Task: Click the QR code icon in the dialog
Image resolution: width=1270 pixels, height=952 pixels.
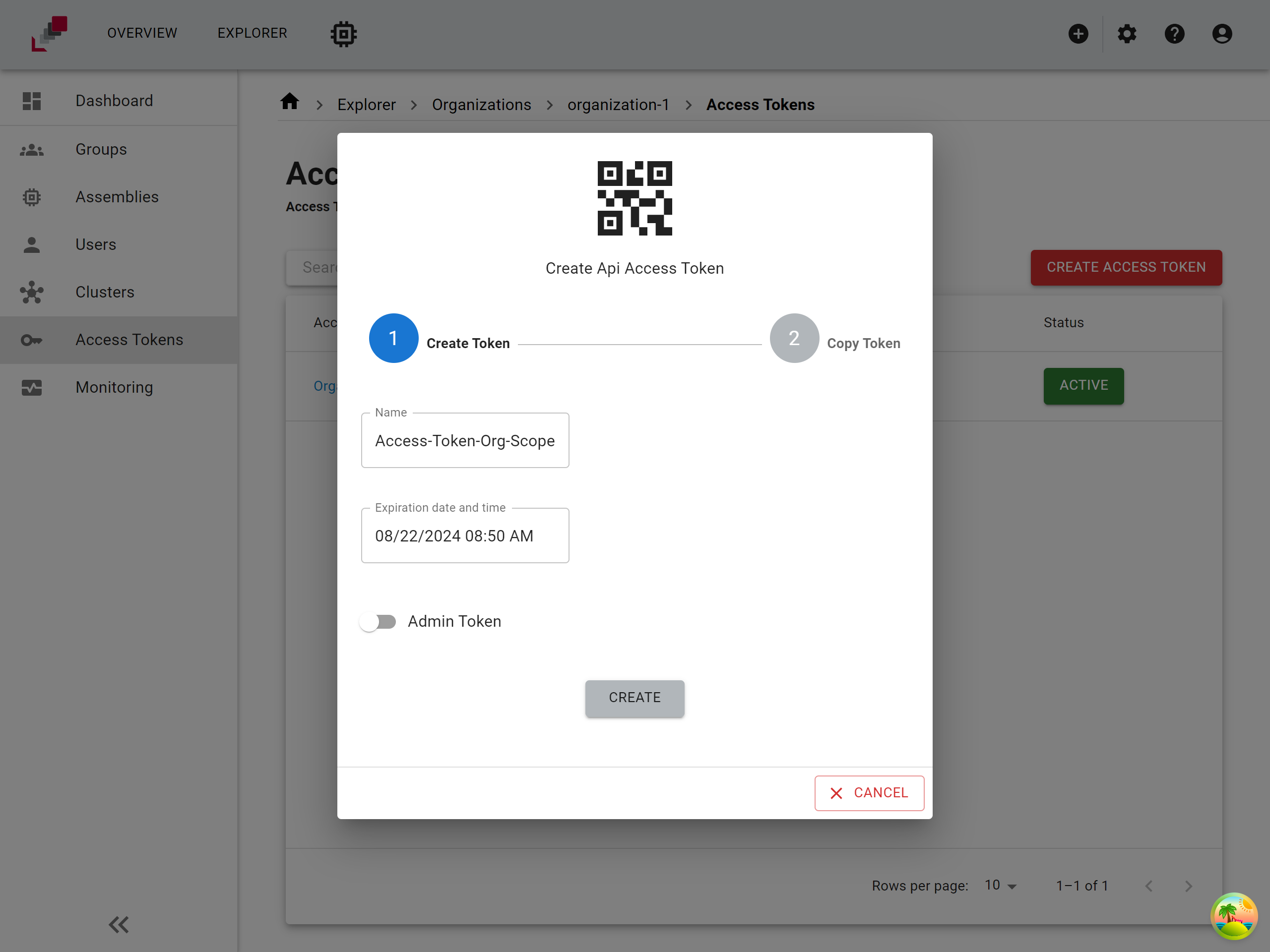Action: [x=635, y=198]
